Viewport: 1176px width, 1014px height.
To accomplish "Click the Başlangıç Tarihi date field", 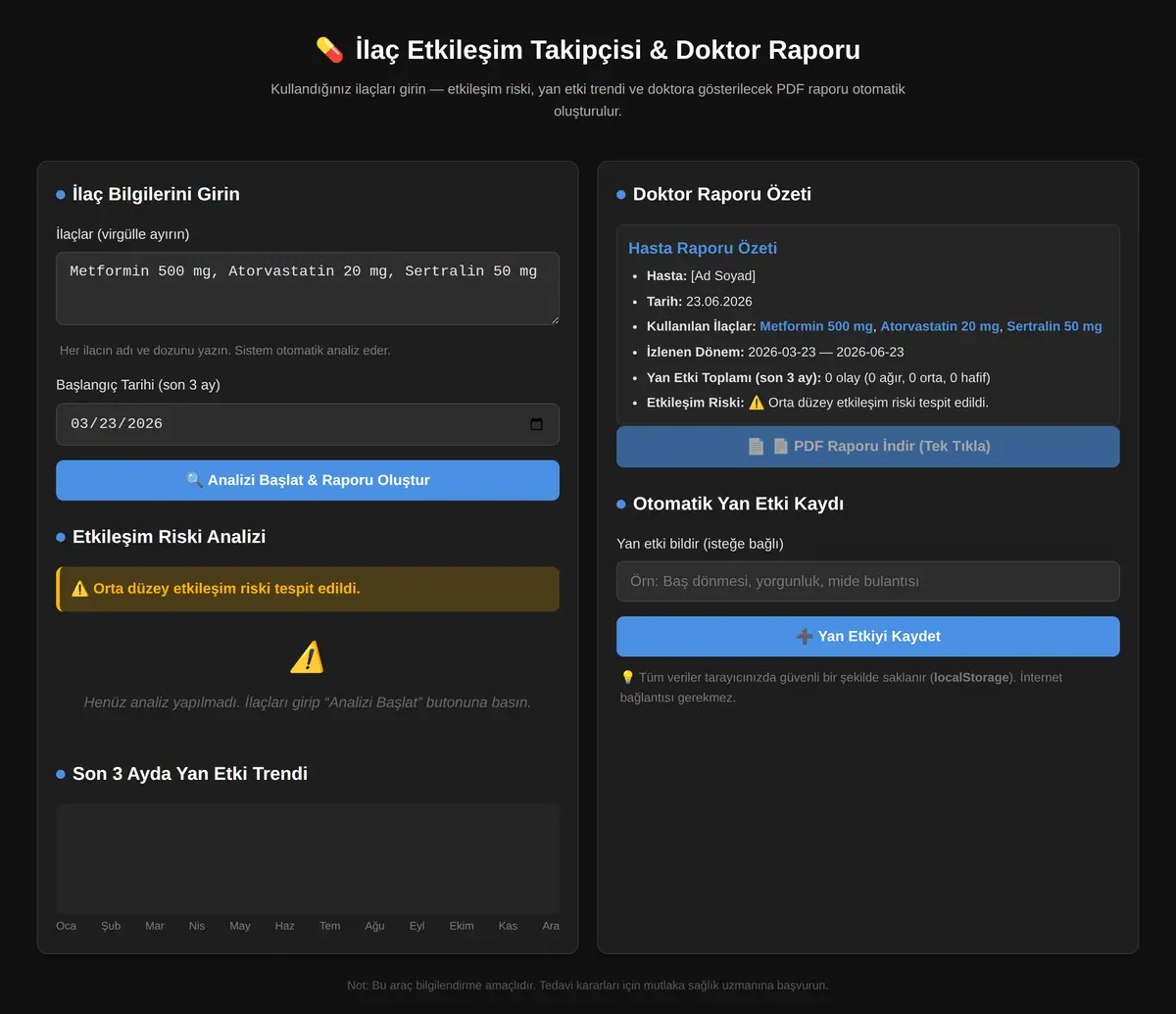I will point(308,424).
